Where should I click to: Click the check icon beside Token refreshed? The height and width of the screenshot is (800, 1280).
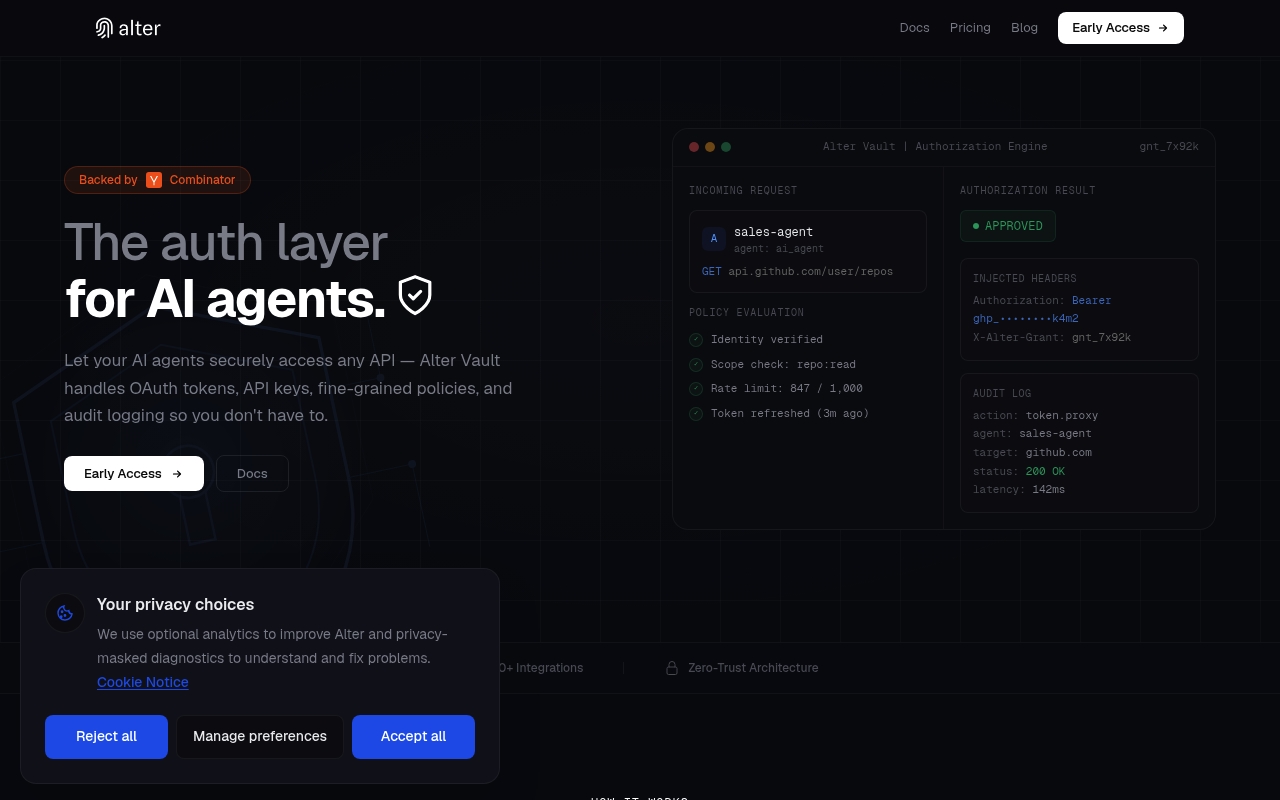(696, 413)
